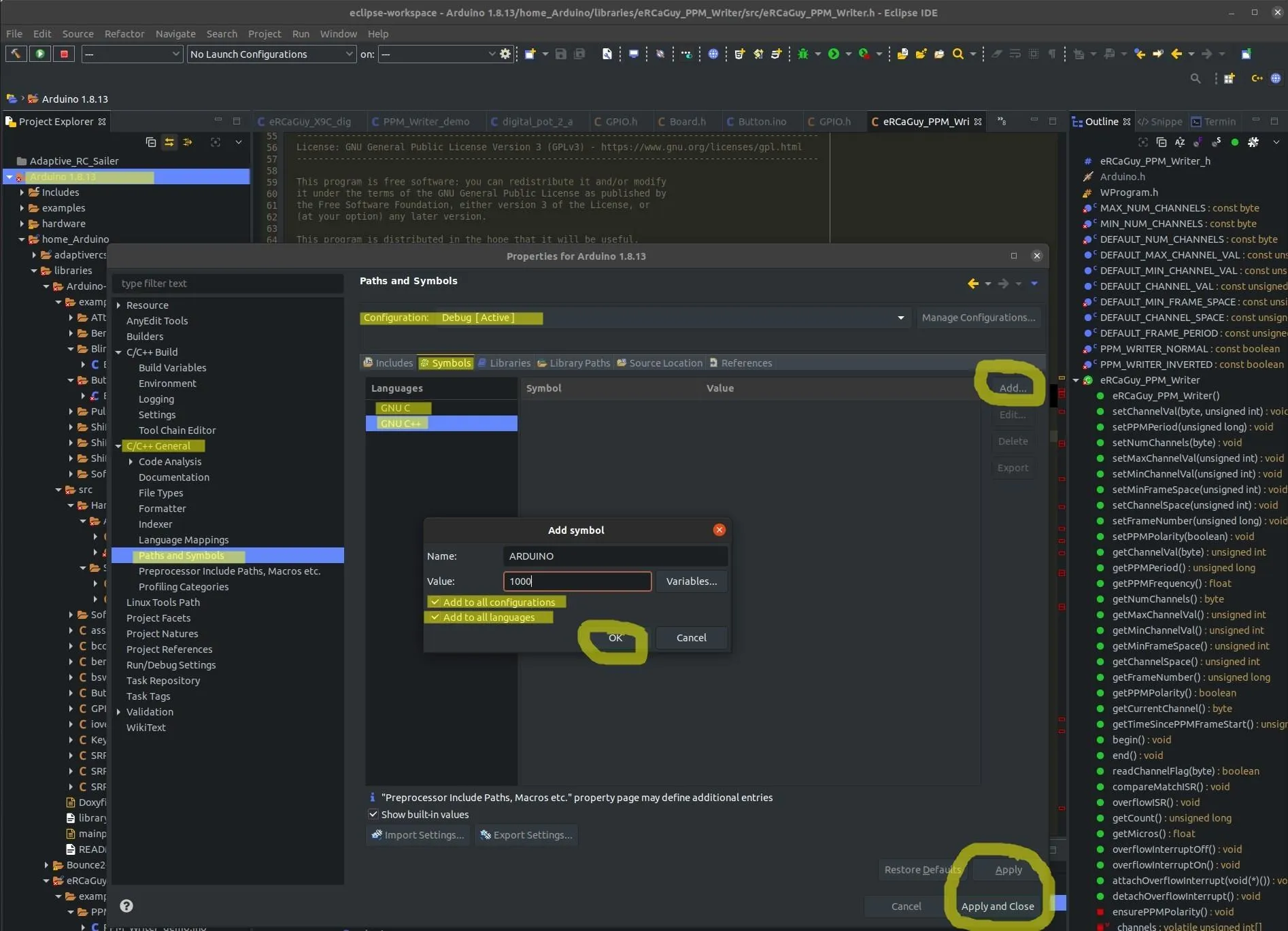Click the Help question mark icon
Viewport: 1288px width, 931px height.
click(x=126, y=906)
